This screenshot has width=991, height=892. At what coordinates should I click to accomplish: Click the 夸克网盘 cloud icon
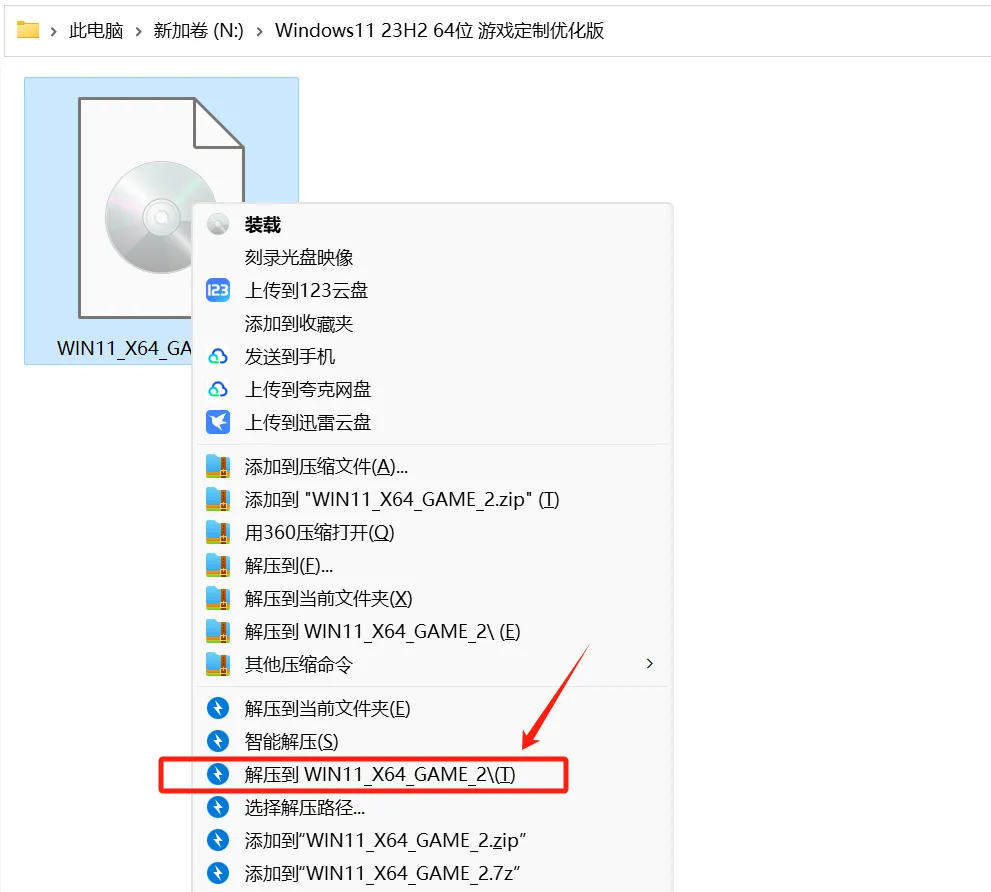[218, 389]
